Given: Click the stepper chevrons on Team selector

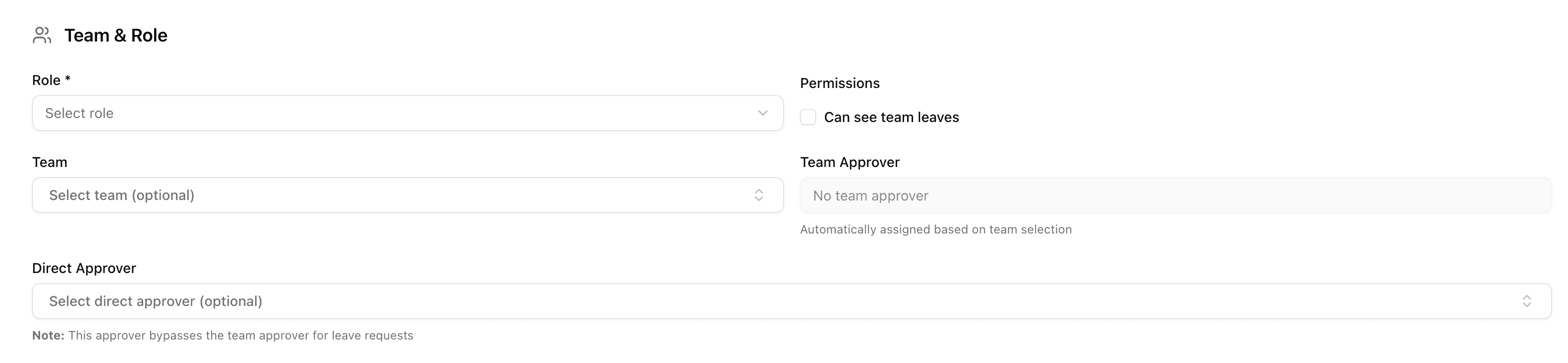Looking at the screenshot, I should (758, 194).
